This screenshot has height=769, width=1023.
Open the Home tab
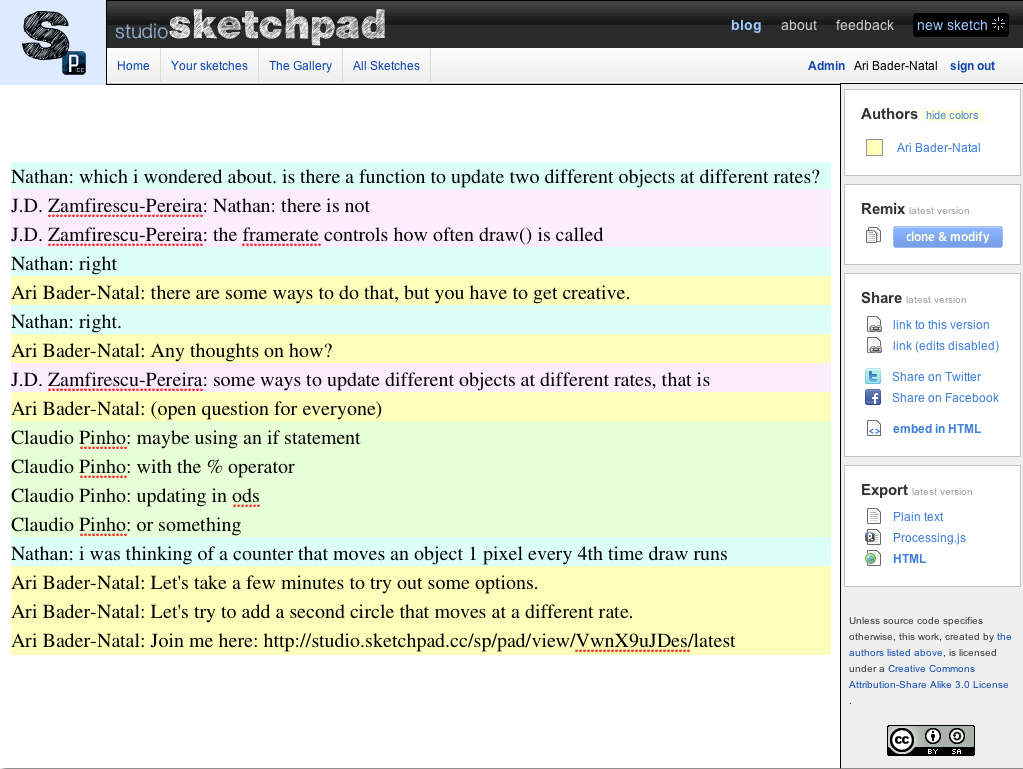pyautogui.click(x=133, y=66)
